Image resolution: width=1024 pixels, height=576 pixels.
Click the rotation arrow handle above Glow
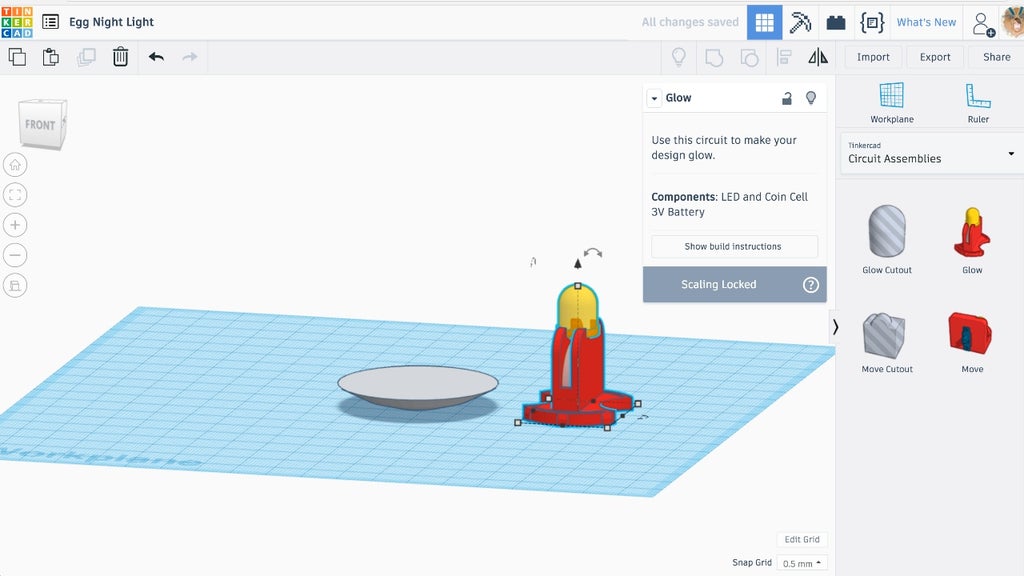592,252
